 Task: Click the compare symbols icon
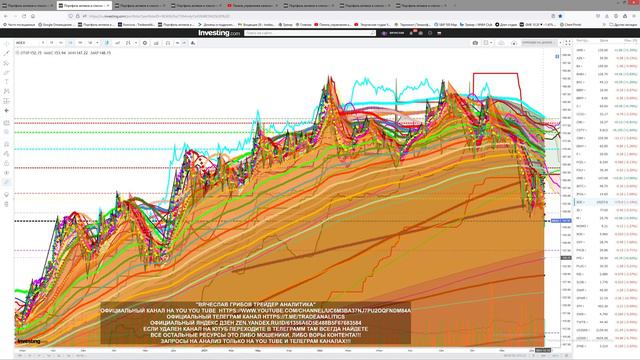(x=118, y=43)
